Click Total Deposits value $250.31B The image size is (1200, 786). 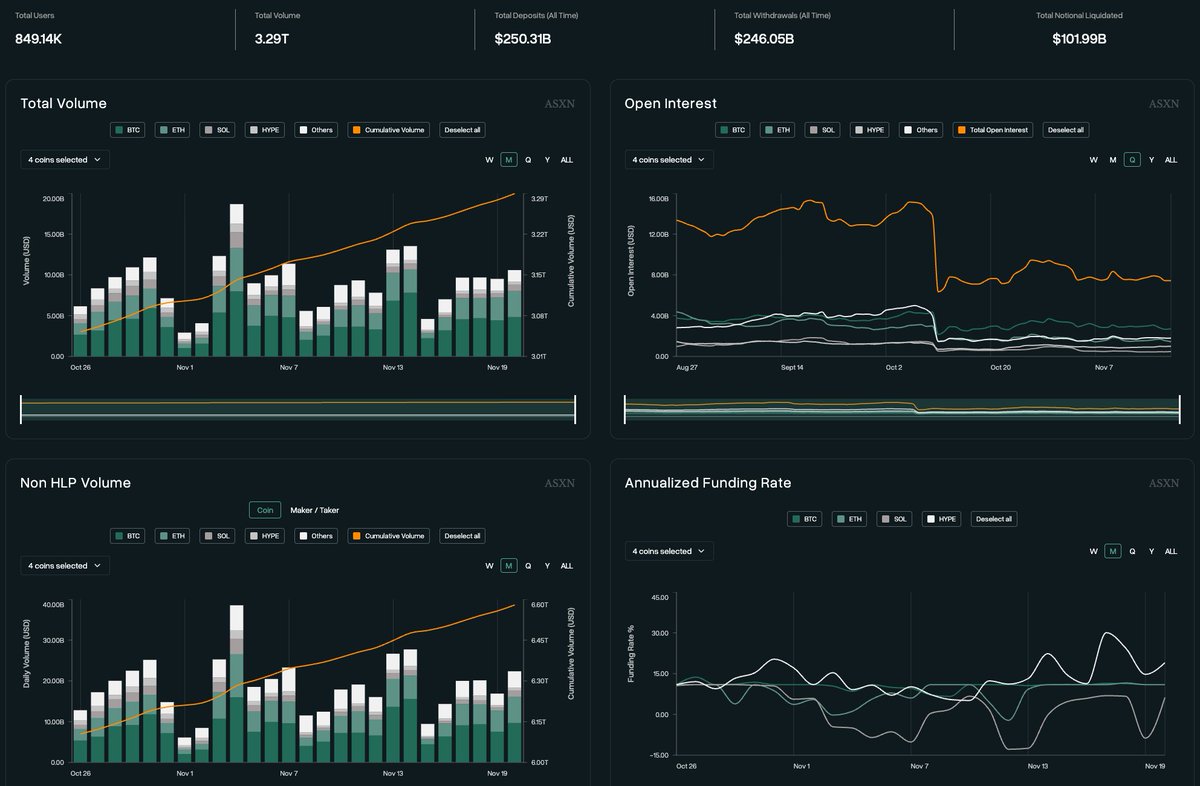(523, 39)
